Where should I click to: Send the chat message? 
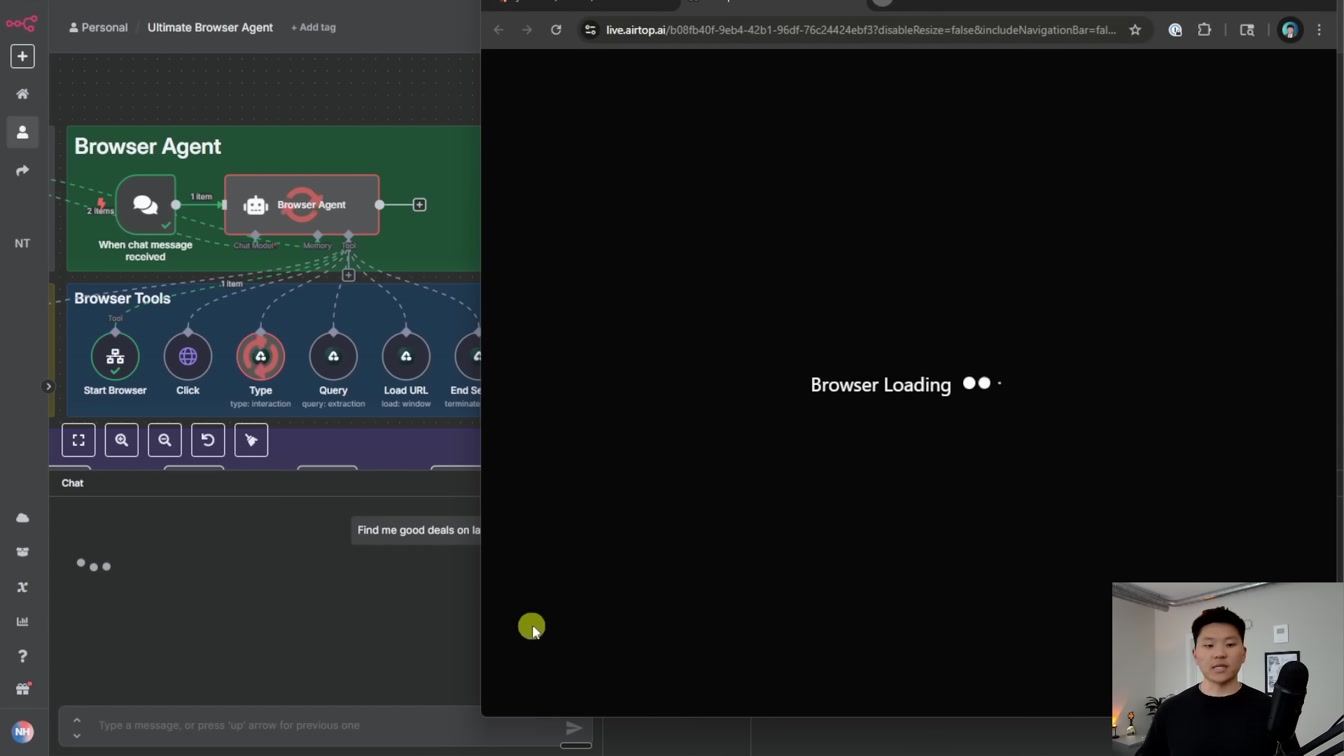(574, 728)
